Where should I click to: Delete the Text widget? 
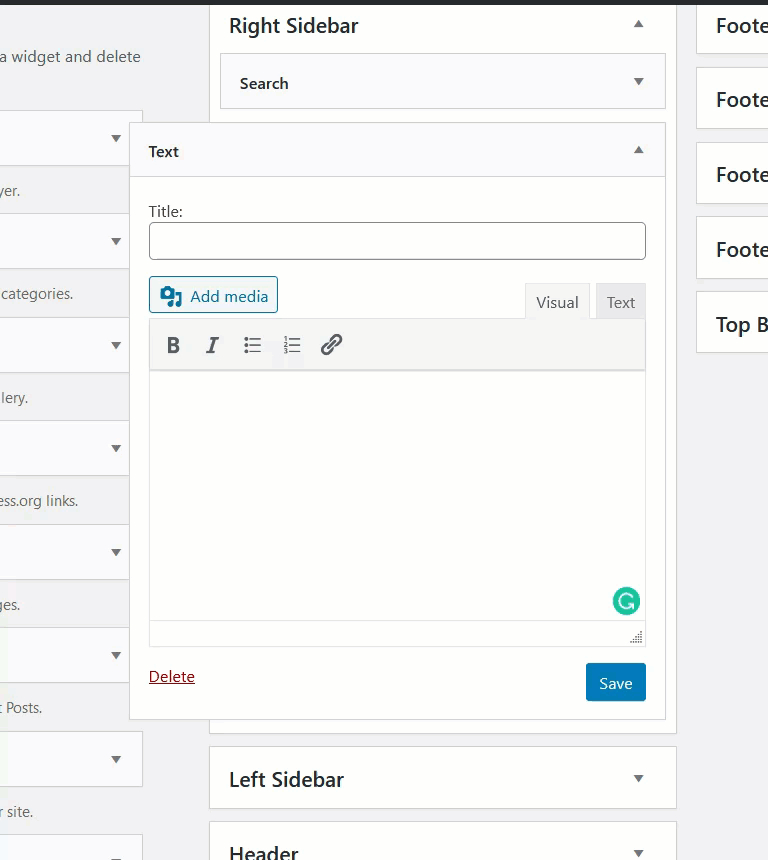tap(171, 676)
